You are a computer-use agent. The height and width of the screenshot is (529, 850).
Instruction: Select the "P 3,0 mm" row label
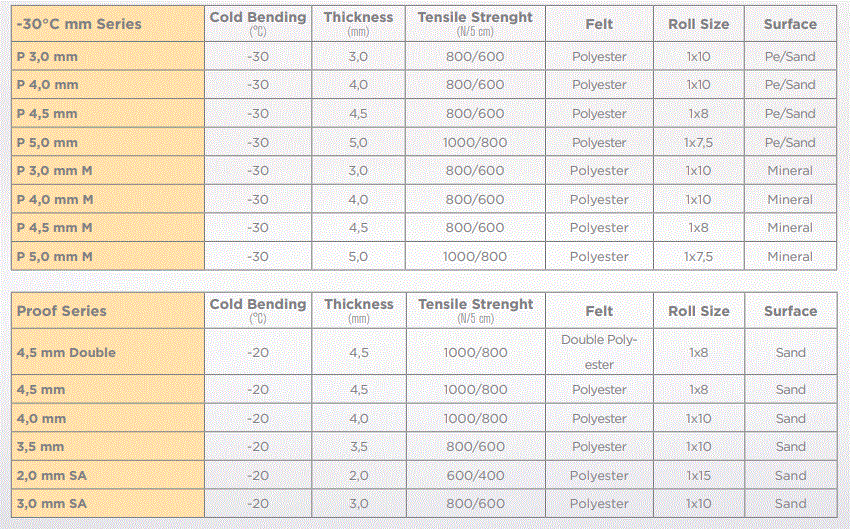[x=47, y=57]
